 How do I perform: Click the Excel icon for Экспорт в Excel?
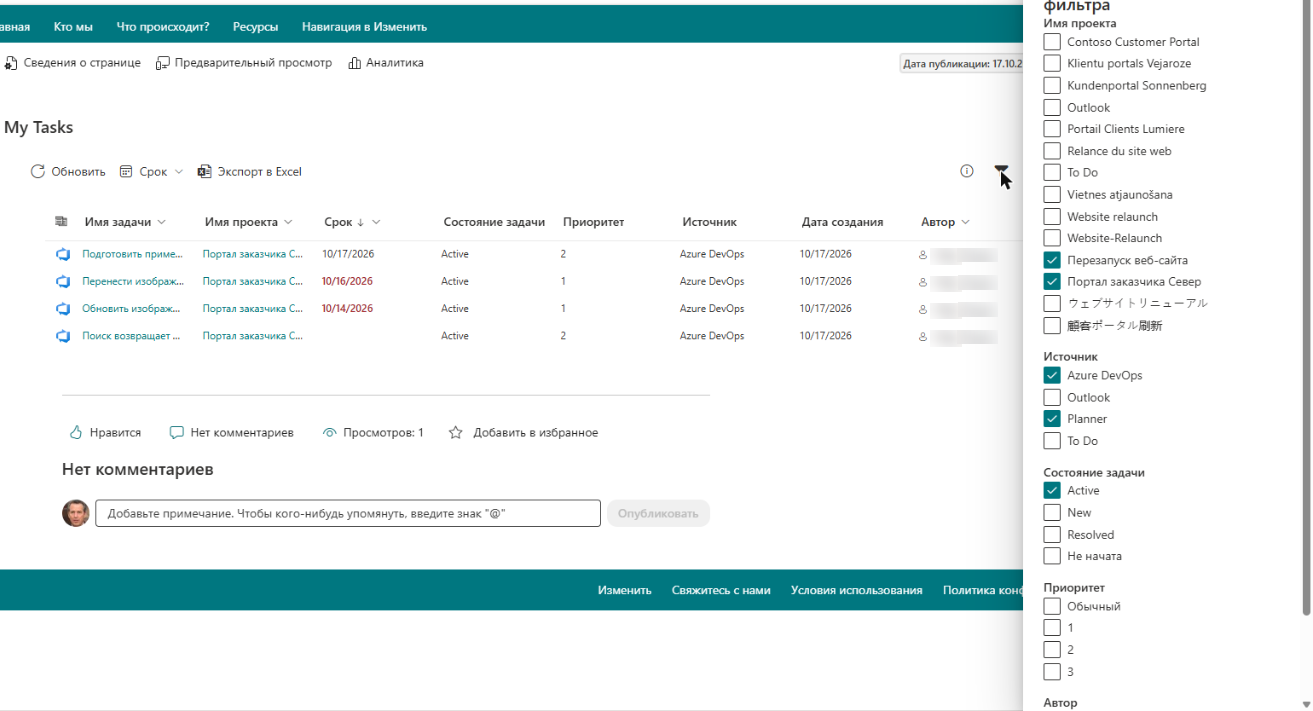click(x=205, y=172)
